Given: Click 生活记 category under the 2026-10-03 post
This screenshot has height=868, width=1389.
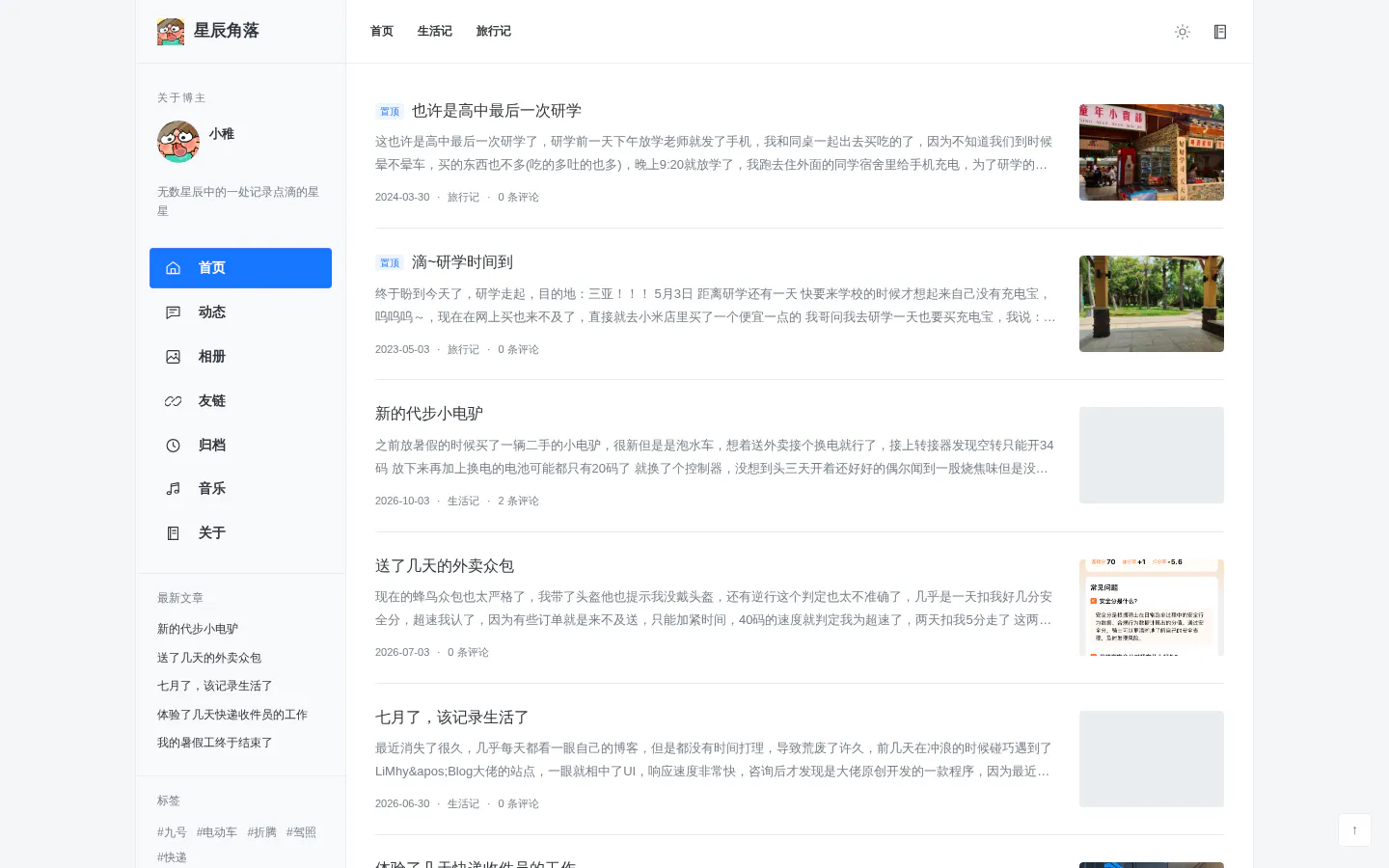Looking at the screenshot, I should tap(463, 501).
